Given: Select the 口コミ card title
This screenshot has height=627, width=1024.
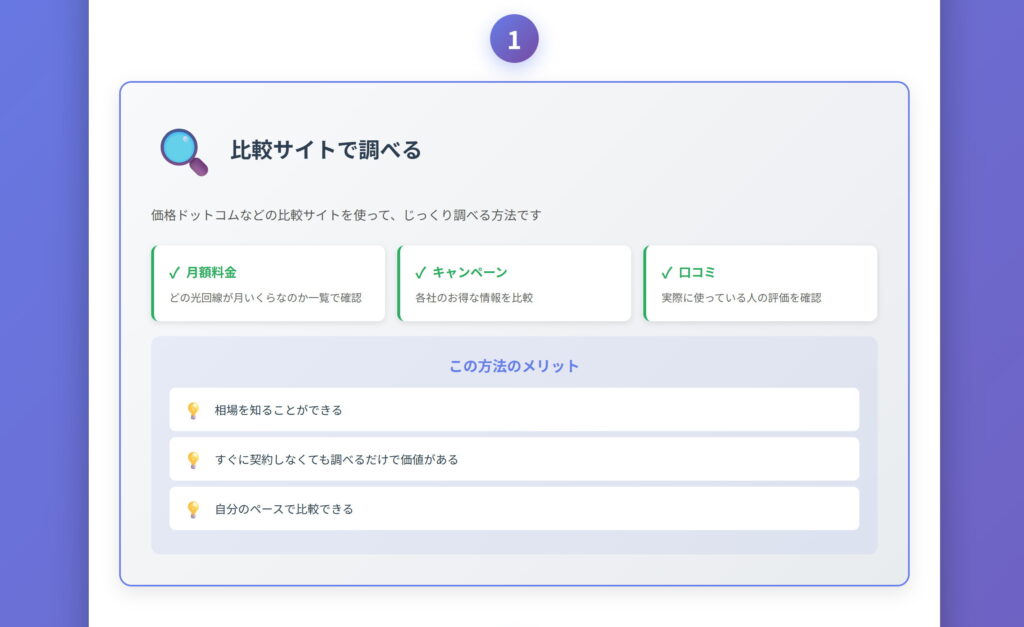Looking at the screenshot, I should 697,272.
